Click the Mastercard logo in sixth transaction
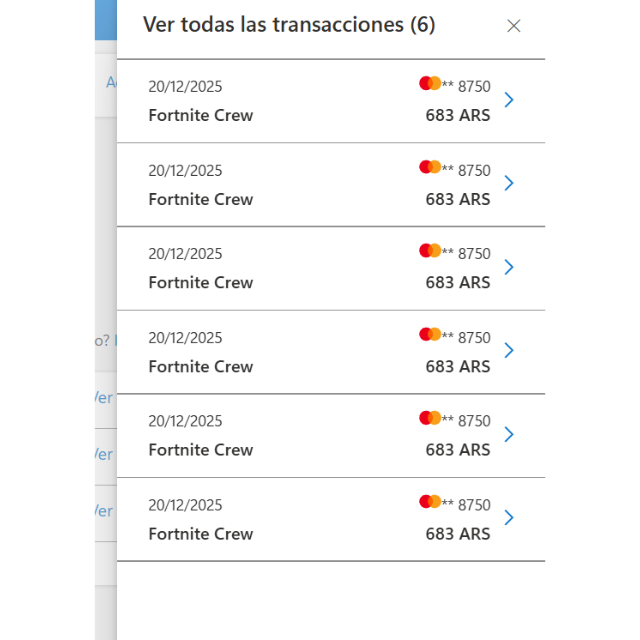 click(430, 502)
